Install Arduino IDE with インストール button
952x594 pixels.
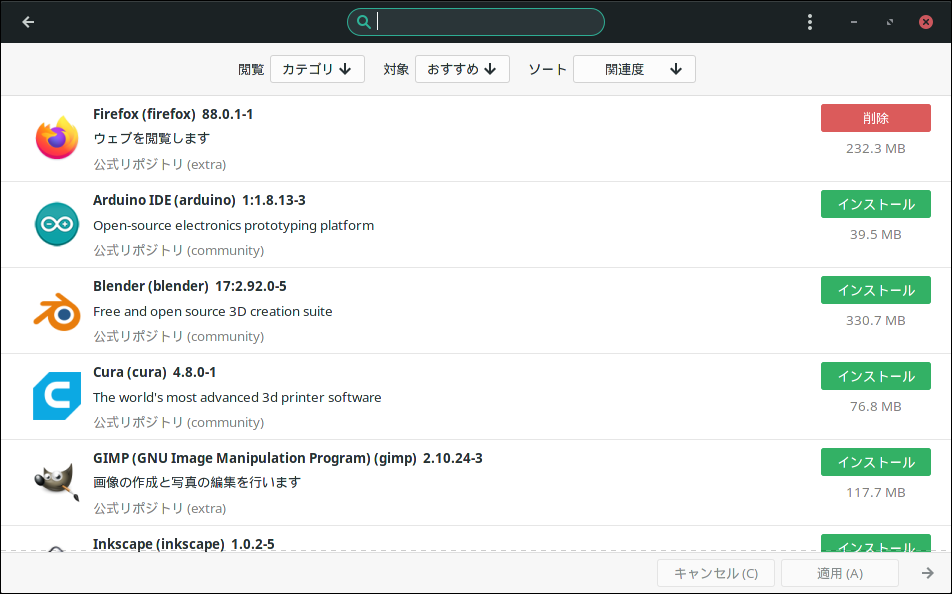click(876, 204)
